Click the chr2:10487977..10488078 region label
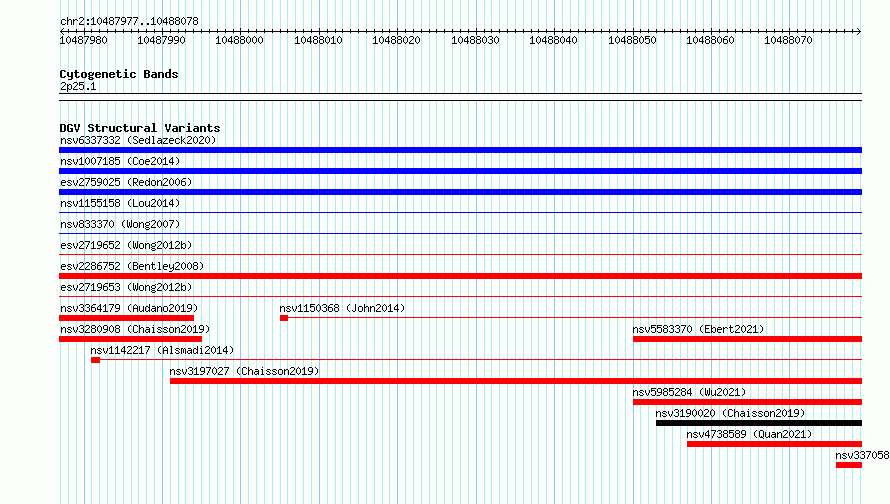This screenshot has height=504, width=890. click(129, 21)
